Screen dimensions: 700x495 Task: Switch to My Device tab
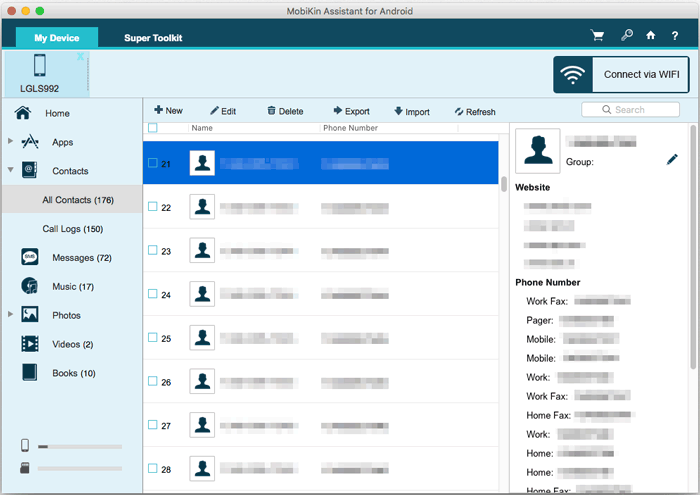[57, 37]
